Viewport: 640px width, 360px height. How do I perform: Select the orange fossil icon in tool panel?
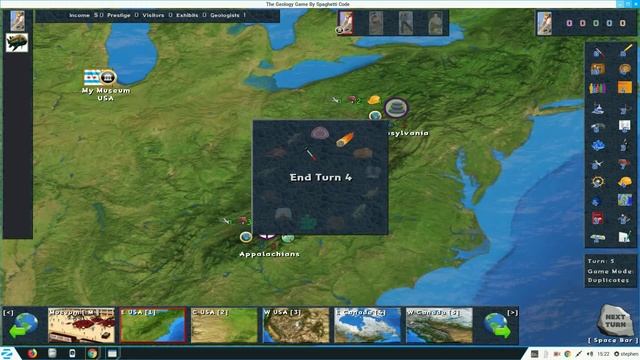(x=624, y=69)
